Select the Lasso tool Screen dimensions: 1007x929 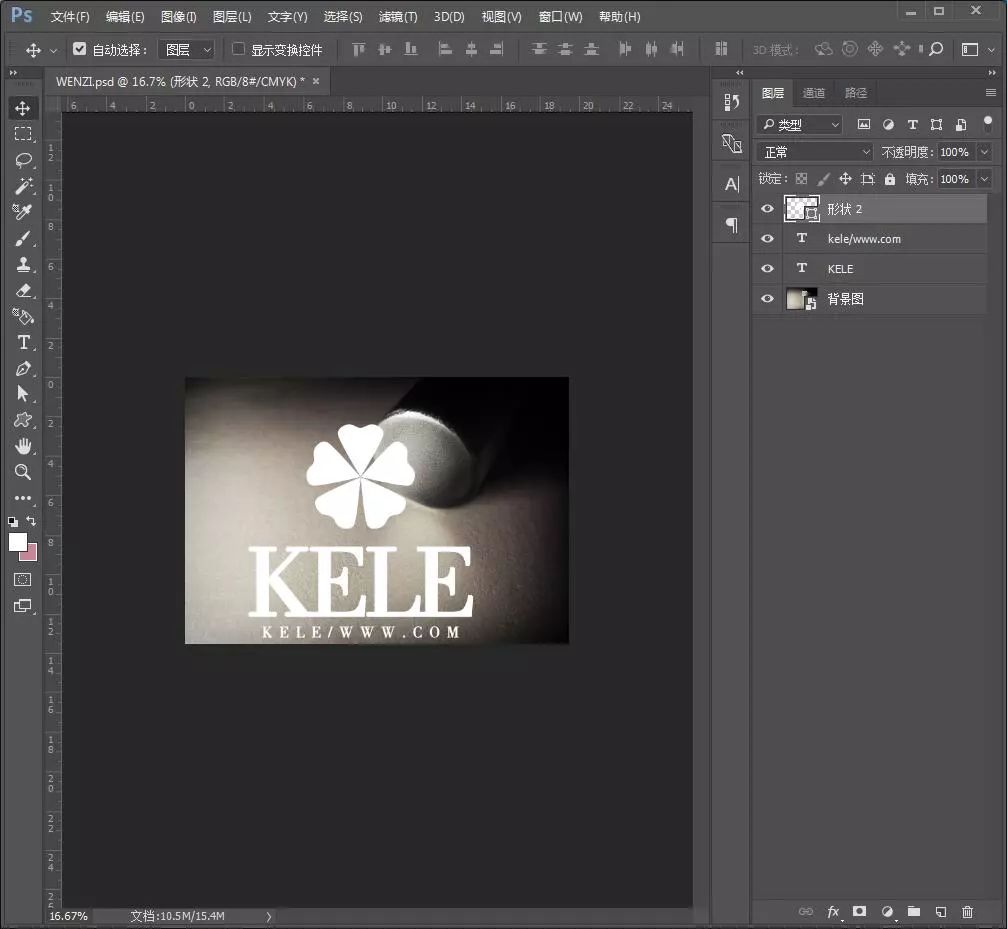pyautogui.click(x=23, y=160)
